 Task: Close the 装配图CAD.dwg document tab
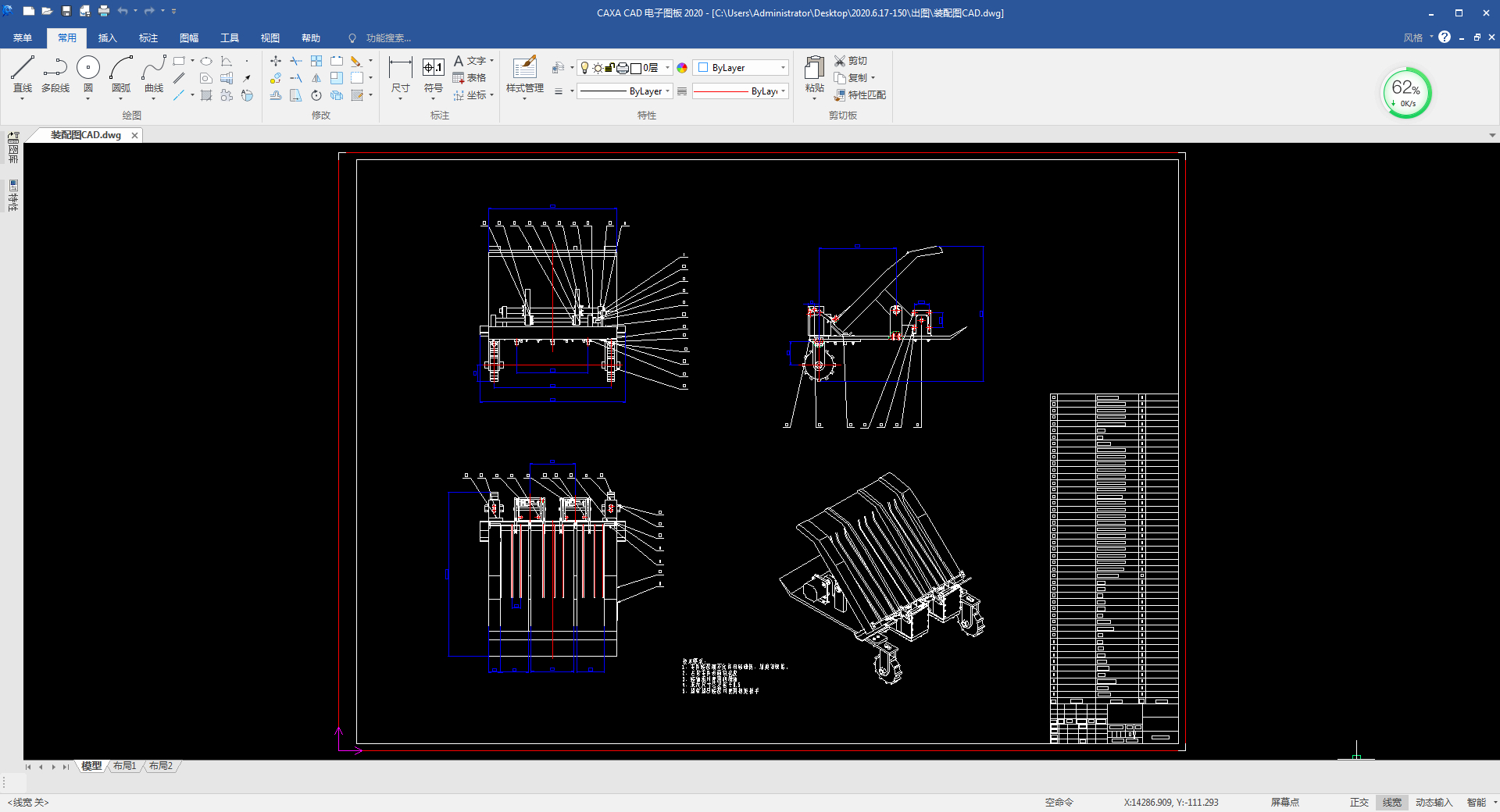click(134, 135)
